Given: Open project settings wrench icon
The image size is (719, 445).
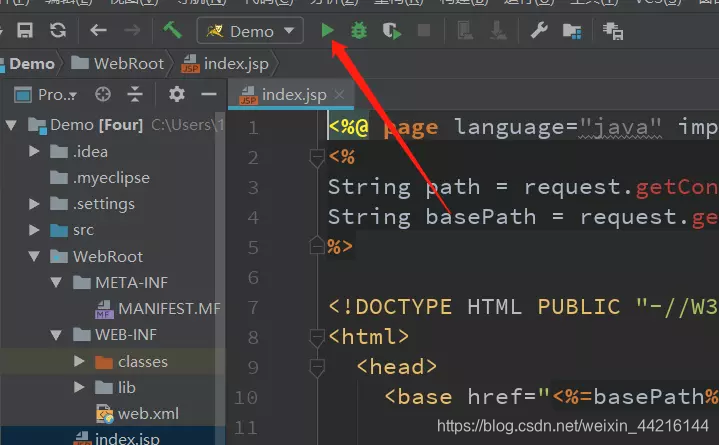Looking at the screenshot, I should [539, 31].
